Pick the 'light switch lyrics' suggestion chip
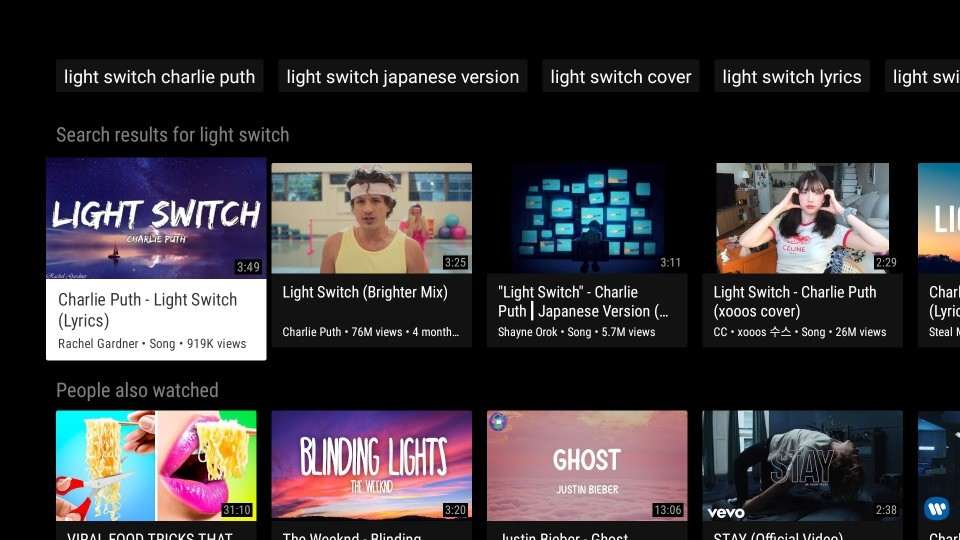This screenshot has width=960, height=540. tap(792, 77)
